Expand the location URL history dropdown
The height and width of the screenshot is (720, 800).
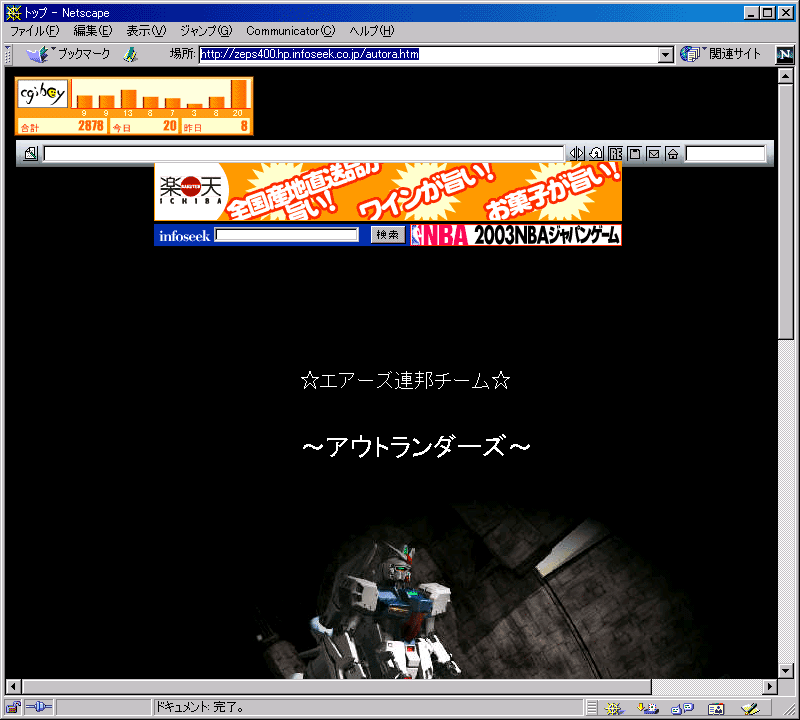point(665,54)
